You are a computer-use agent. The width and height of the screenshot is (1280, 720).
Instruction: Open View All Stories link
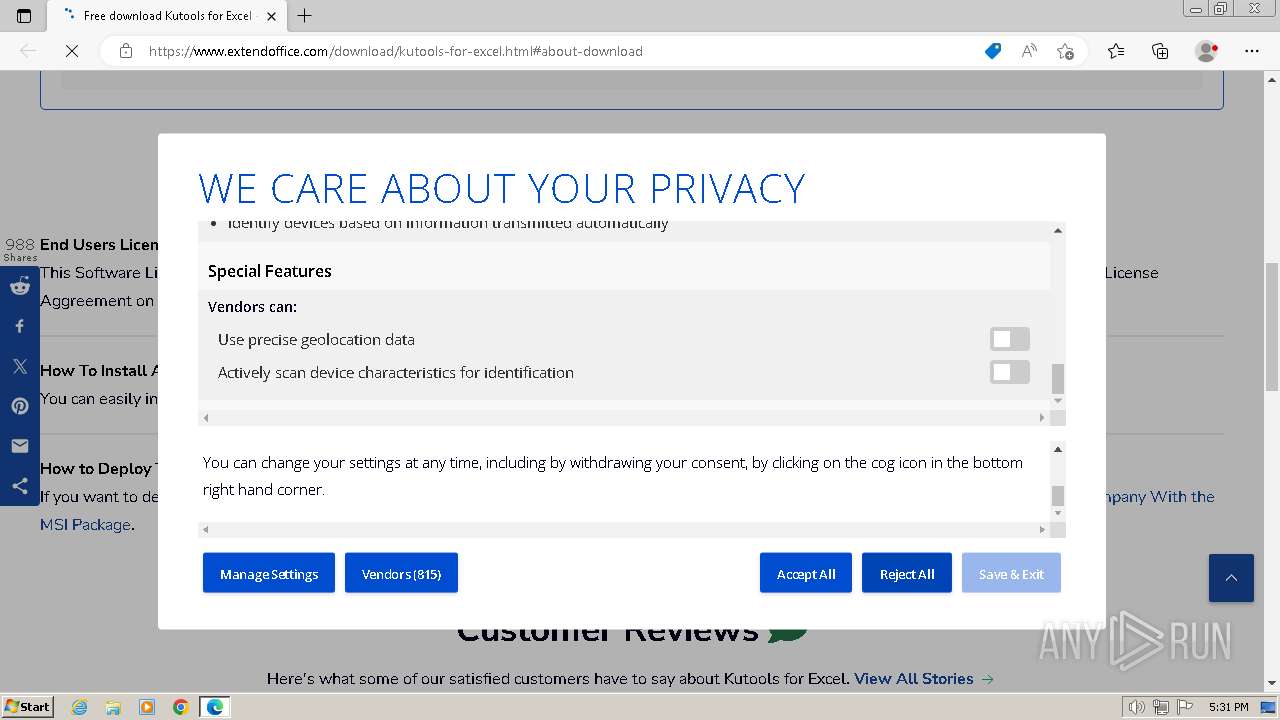click(924, 678)
